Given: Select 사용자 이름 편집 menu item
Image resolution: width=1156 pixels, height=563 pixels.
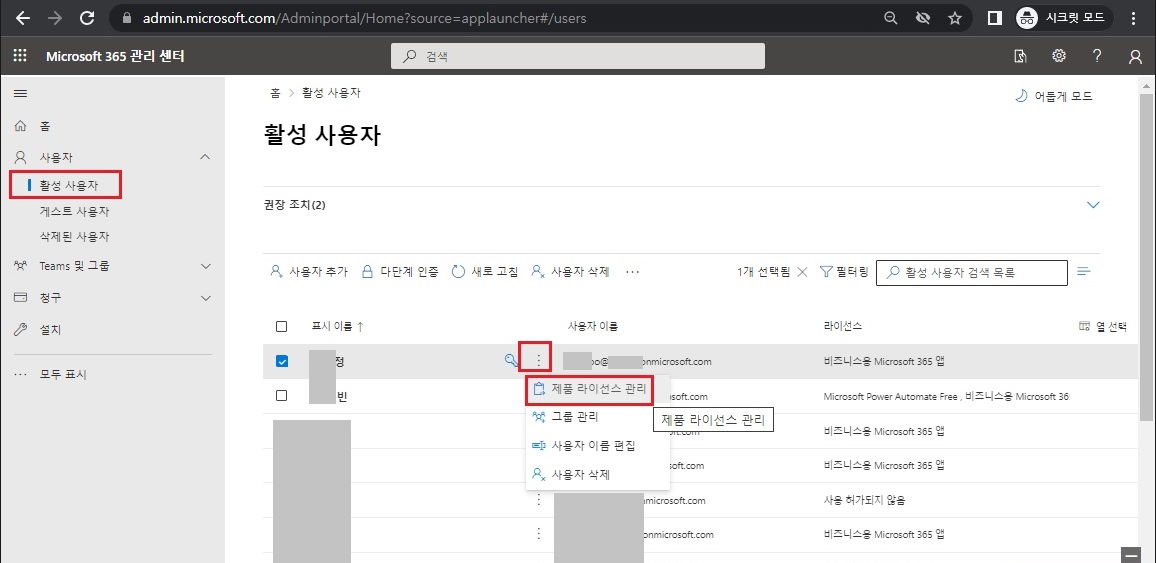Looking at the screenshot, I should (598, 446).
